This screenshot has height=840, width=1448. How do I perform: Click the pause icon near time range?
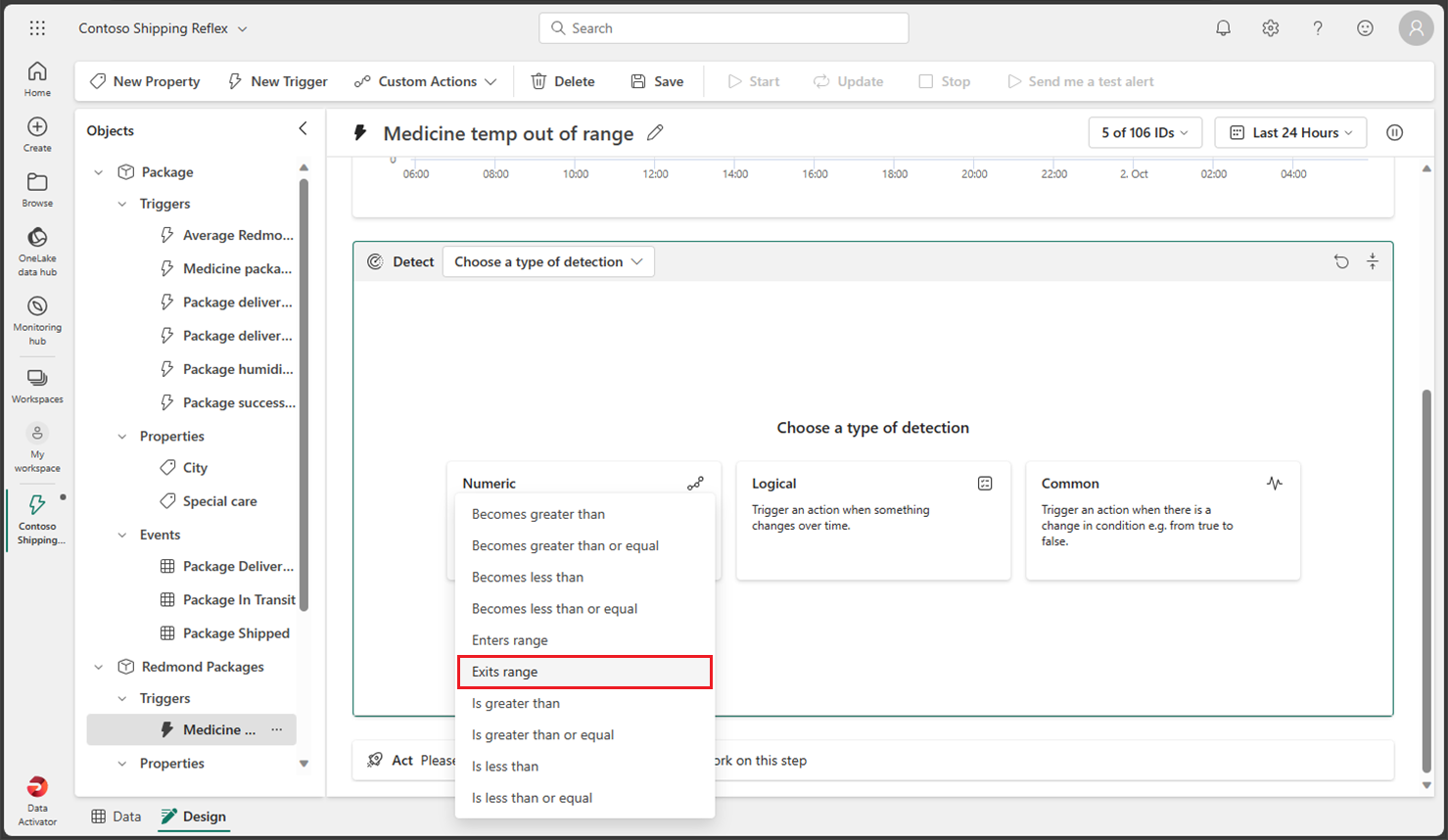point(1394,132)
